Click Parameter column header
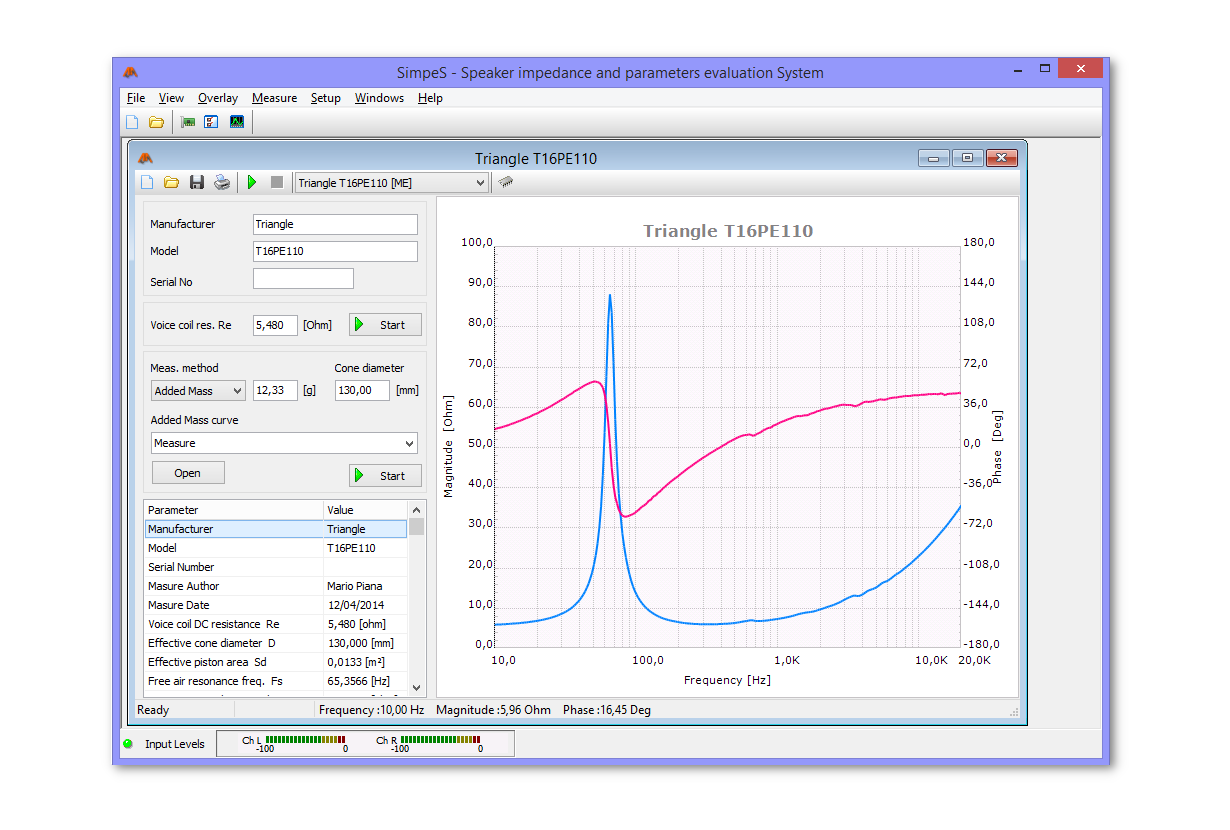Image resolution: width=1230 pixels, height=830 pixels. point(234,510)
